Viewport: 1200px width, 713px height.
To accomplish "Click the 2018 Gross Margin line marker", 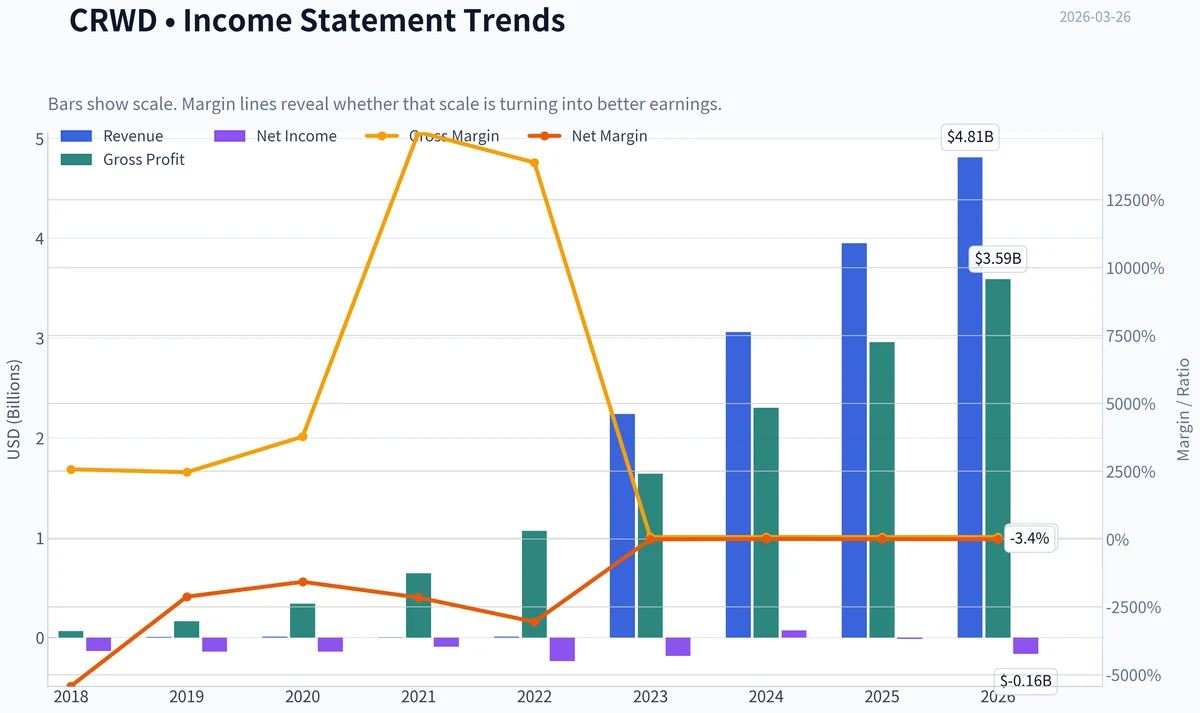I will point(70,469).
